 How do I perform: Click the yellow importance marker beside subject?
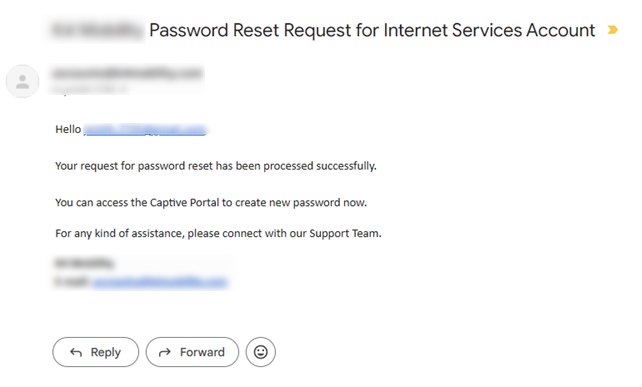pyautogui.click(x=613, y=30)
